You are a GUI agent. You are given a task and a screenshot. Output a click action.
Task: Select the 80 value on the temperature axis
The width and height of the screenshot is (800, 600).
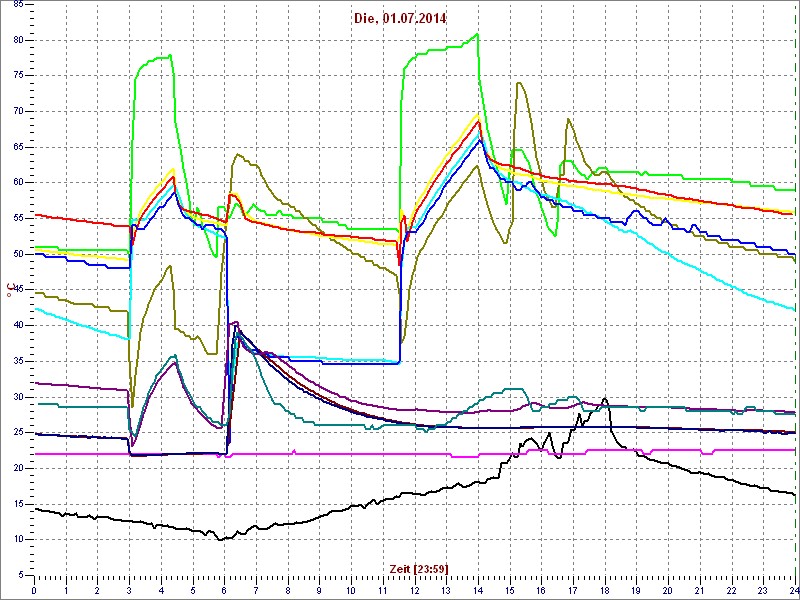pos(17,40)
